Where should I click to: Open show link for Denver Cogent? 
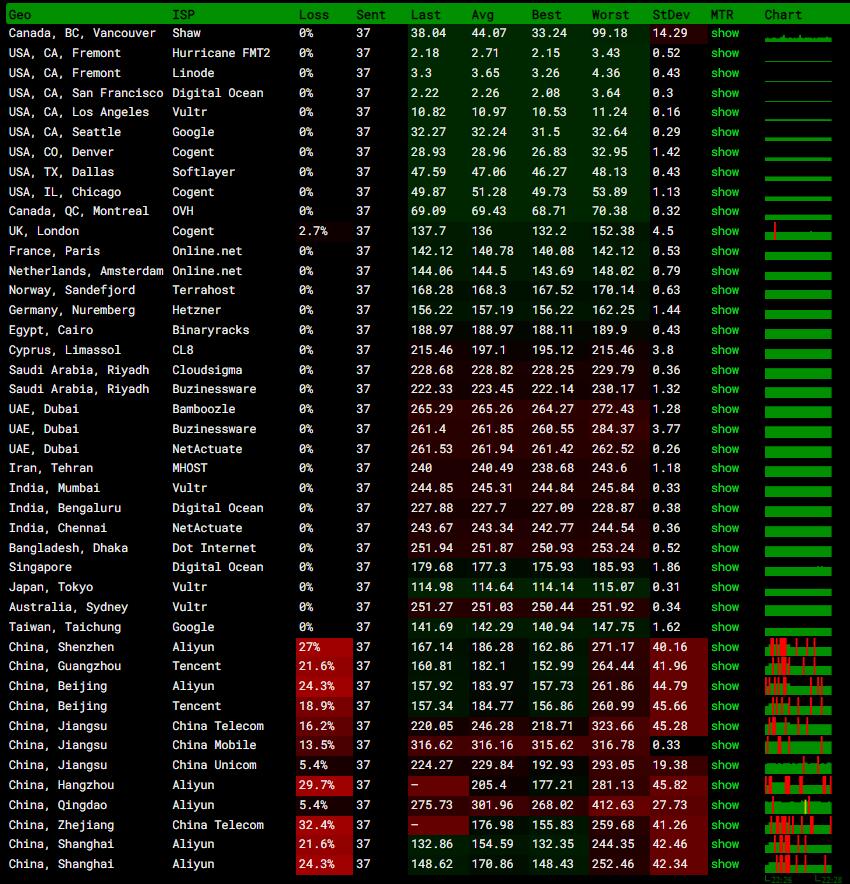(725, 152)
